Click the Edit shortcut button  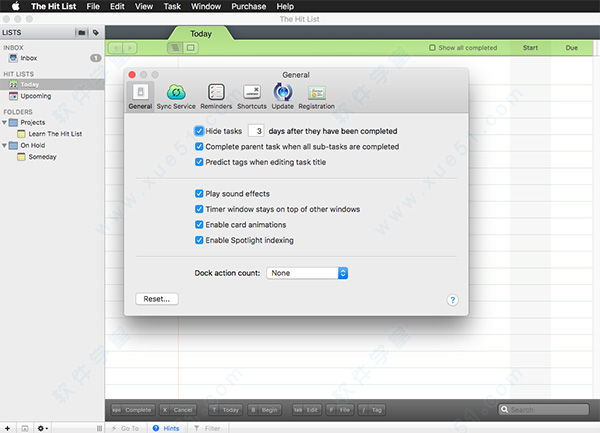click(307, 410)
